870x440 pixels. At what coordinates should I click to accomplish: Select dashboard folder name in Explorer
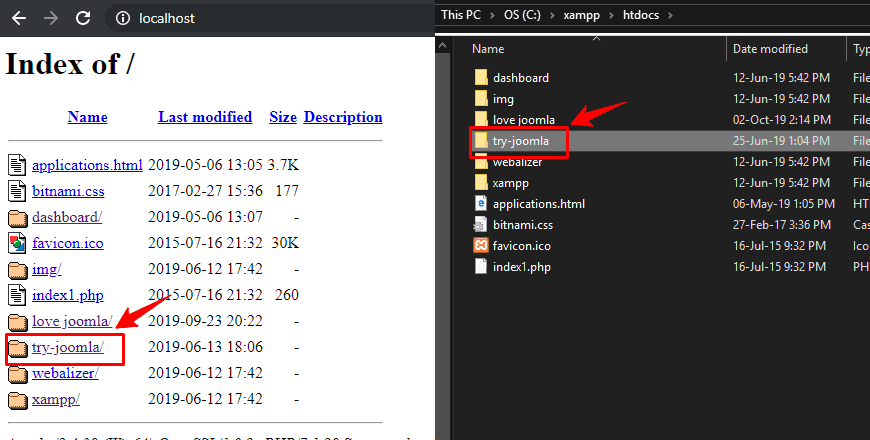click(521, 78)
